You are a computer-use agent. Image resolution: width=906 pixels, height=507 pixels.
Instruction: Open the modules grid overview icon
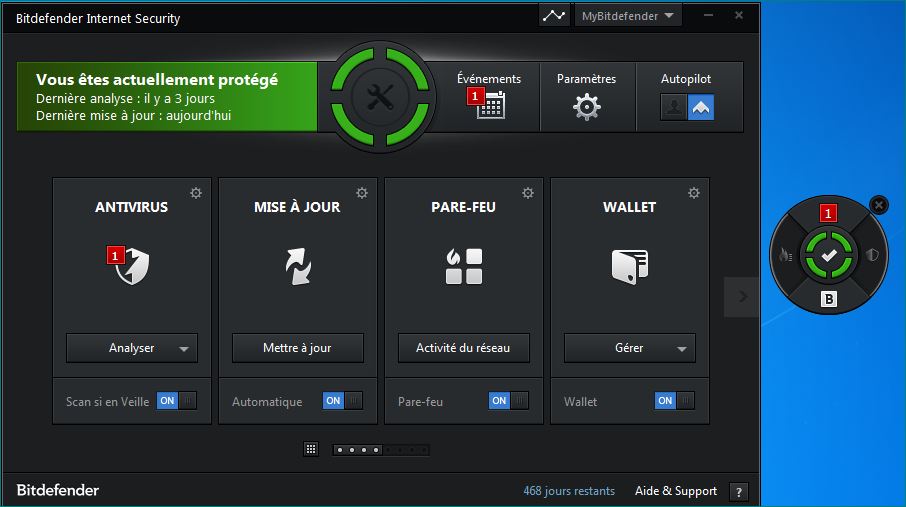click(311, 449)
